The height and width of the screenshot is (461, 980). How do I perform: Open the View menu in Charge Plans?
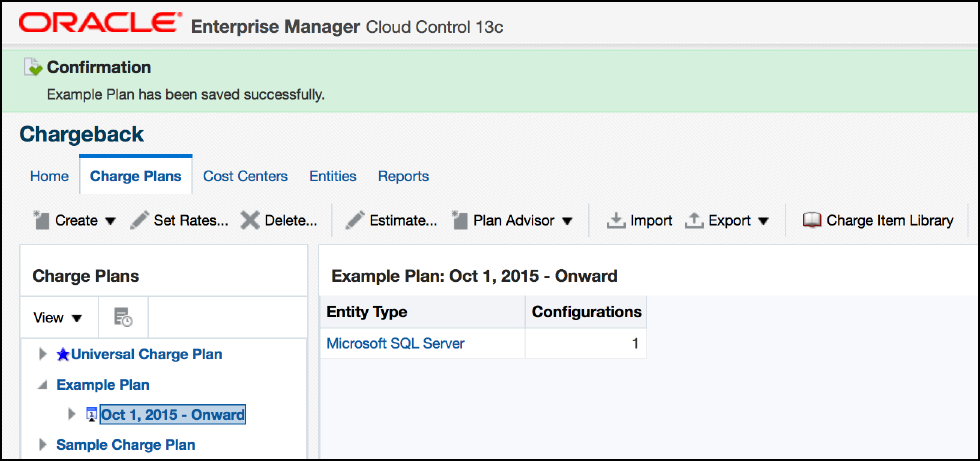coord(57,318)
